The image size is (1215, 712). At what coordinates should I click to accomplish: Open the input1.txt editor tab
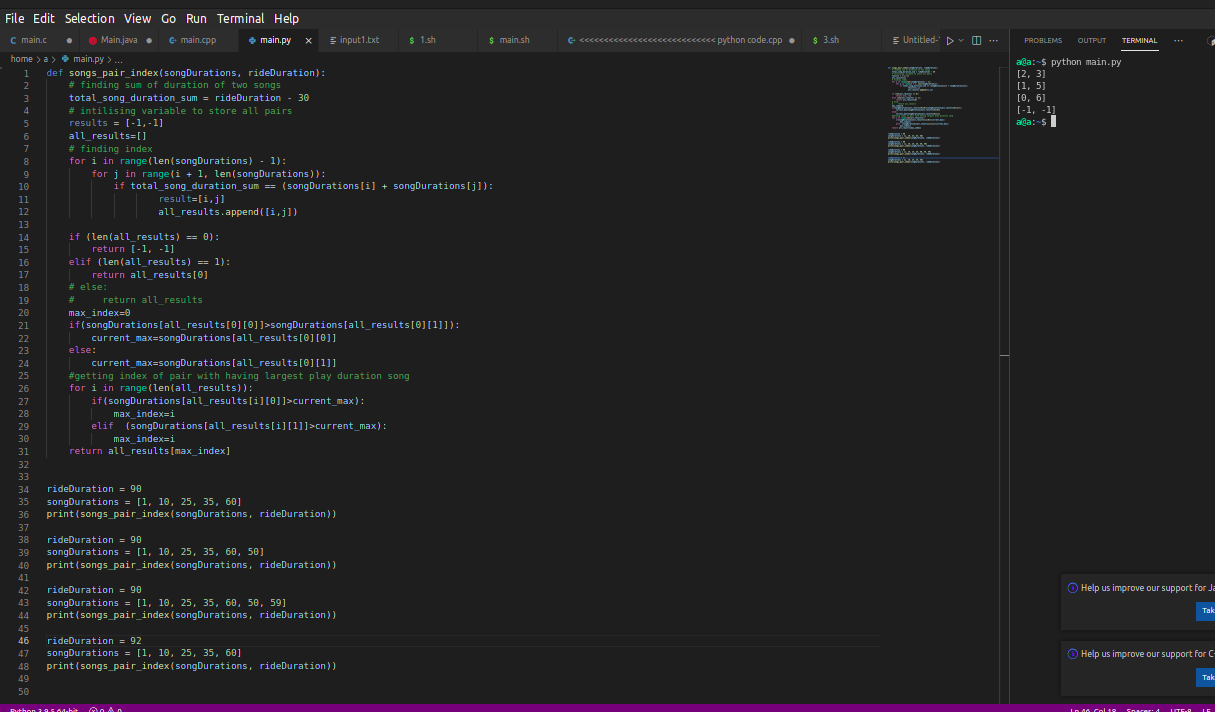(x=359, y=40)
